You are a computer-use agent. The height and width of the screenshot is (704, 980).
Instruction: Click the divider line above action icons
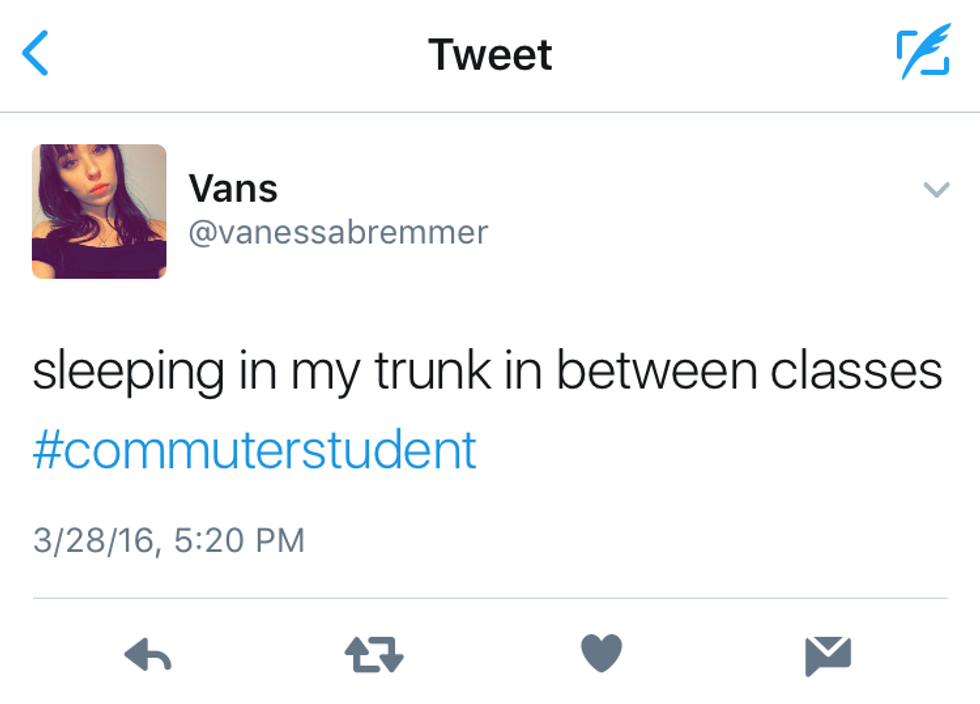(490, 598)
